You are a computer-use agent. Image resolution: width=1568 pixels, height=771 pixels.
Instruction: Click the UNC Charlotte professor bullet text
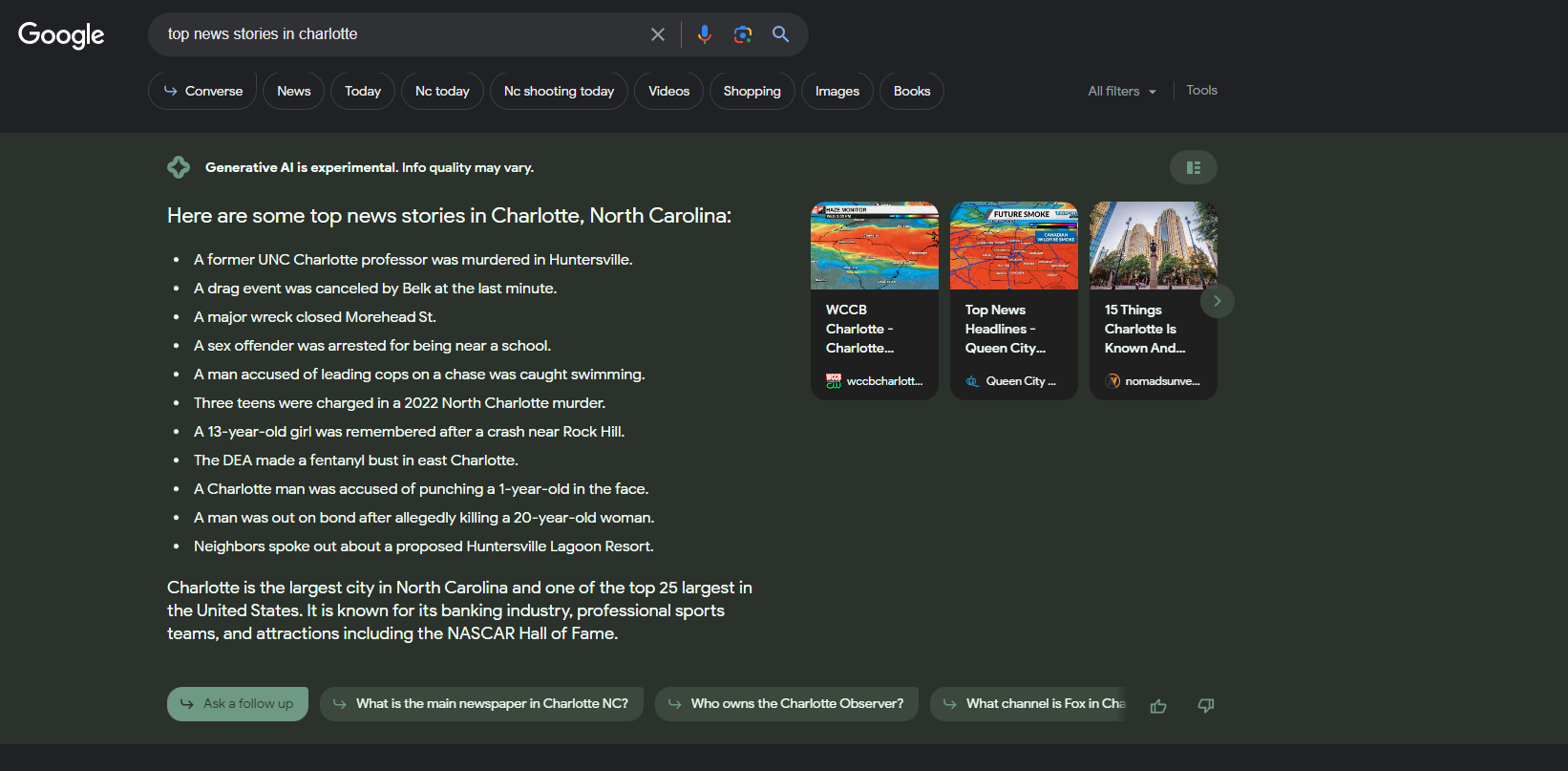coord(413,260)
